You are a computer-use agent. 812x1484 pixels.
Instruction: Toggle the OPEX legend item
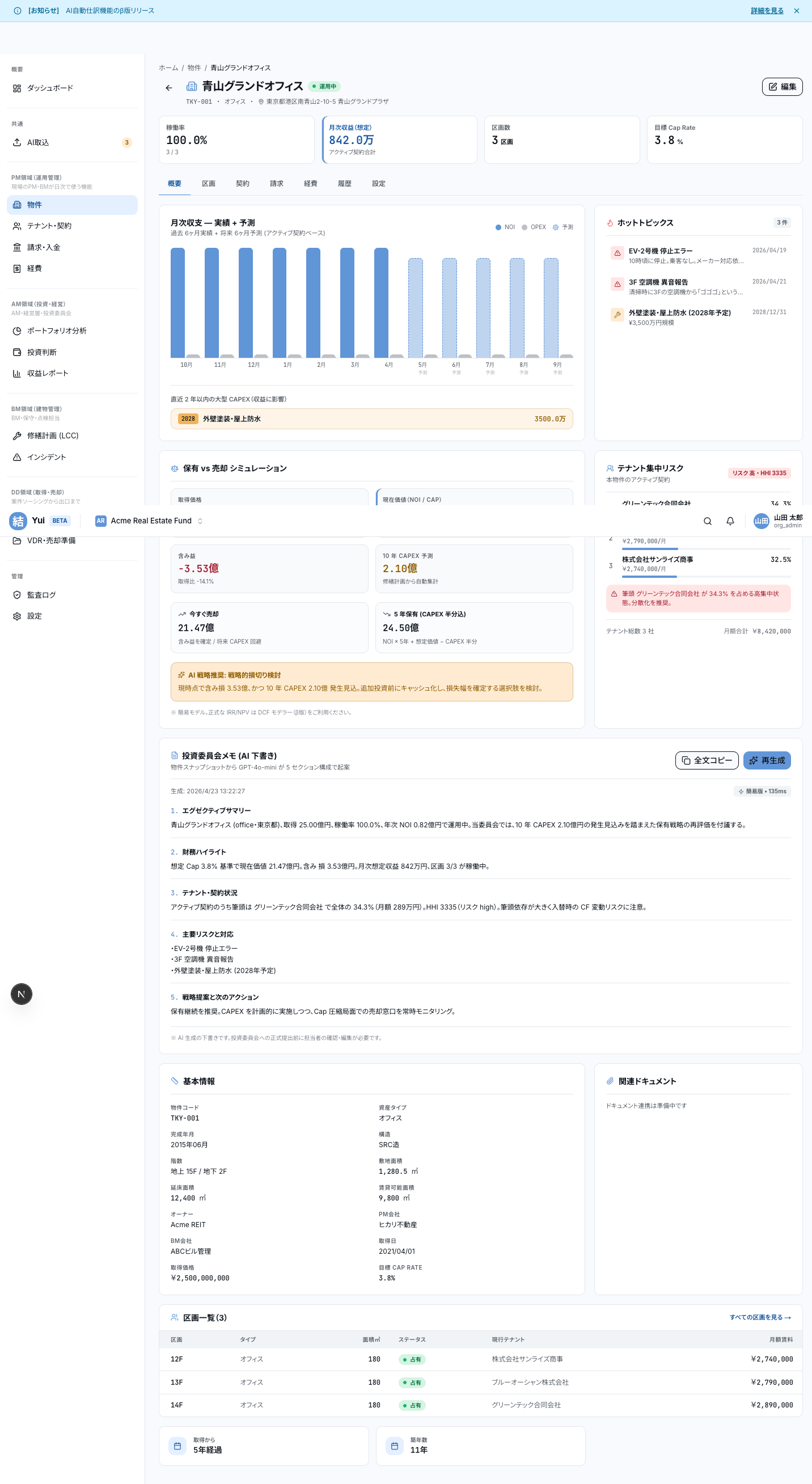coord(533,227)
